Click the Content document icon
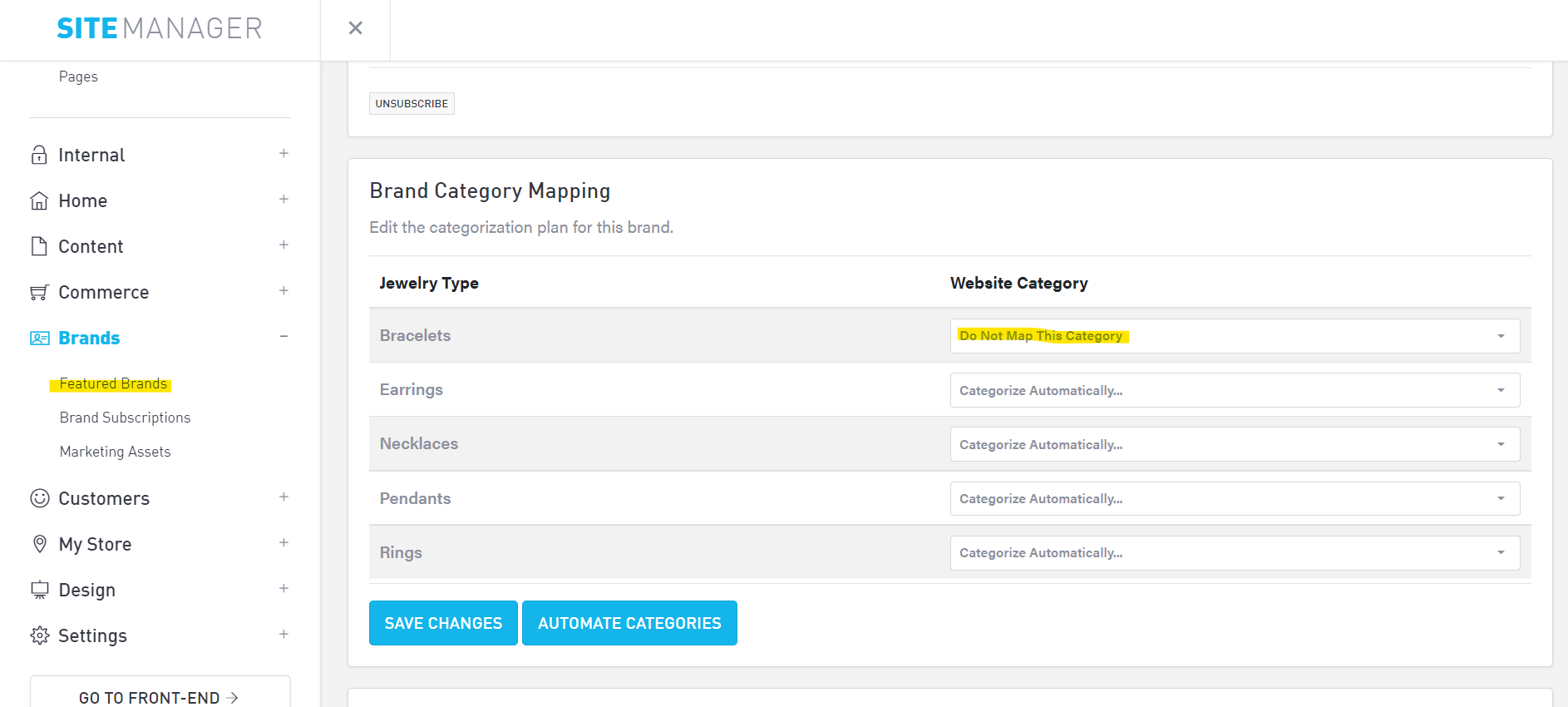The width and height of the screenshot is (1568, 707). [39, 246]
